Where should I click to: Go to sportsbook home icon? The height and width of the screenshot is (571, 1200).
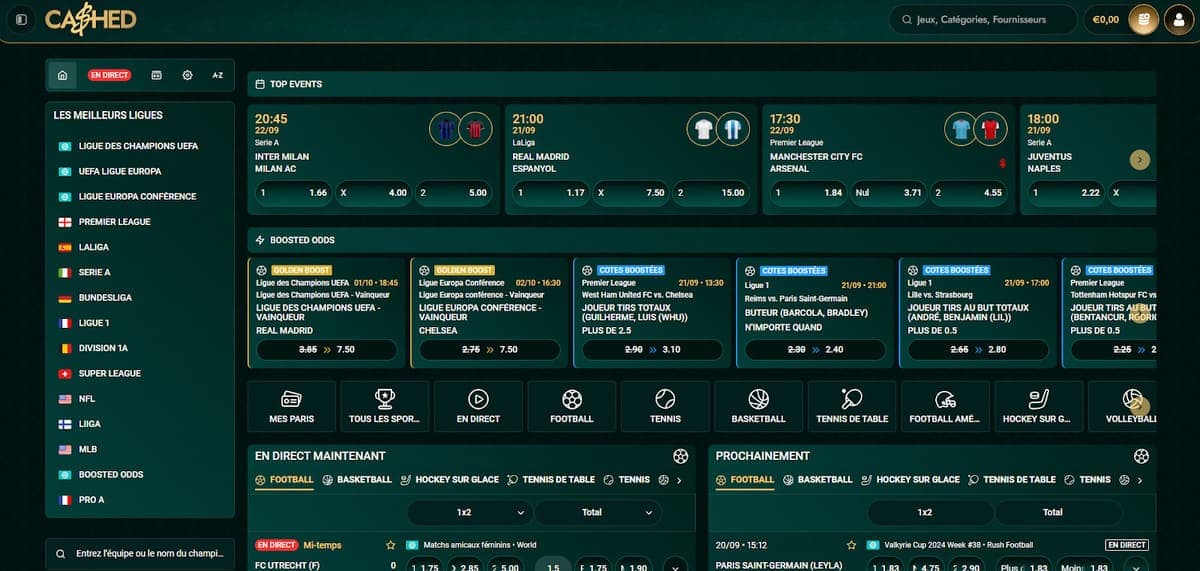coord(63,75)
